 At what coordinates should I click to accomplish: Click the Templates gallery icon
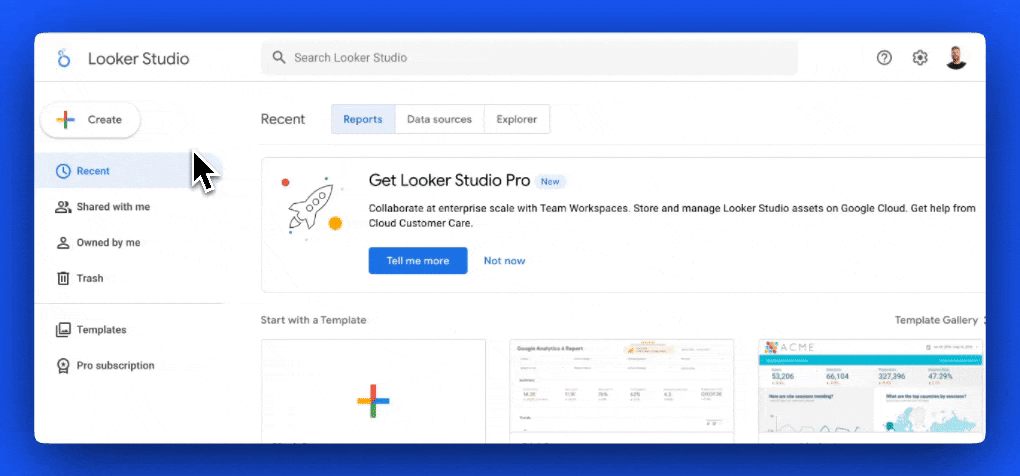click(63, 330)
